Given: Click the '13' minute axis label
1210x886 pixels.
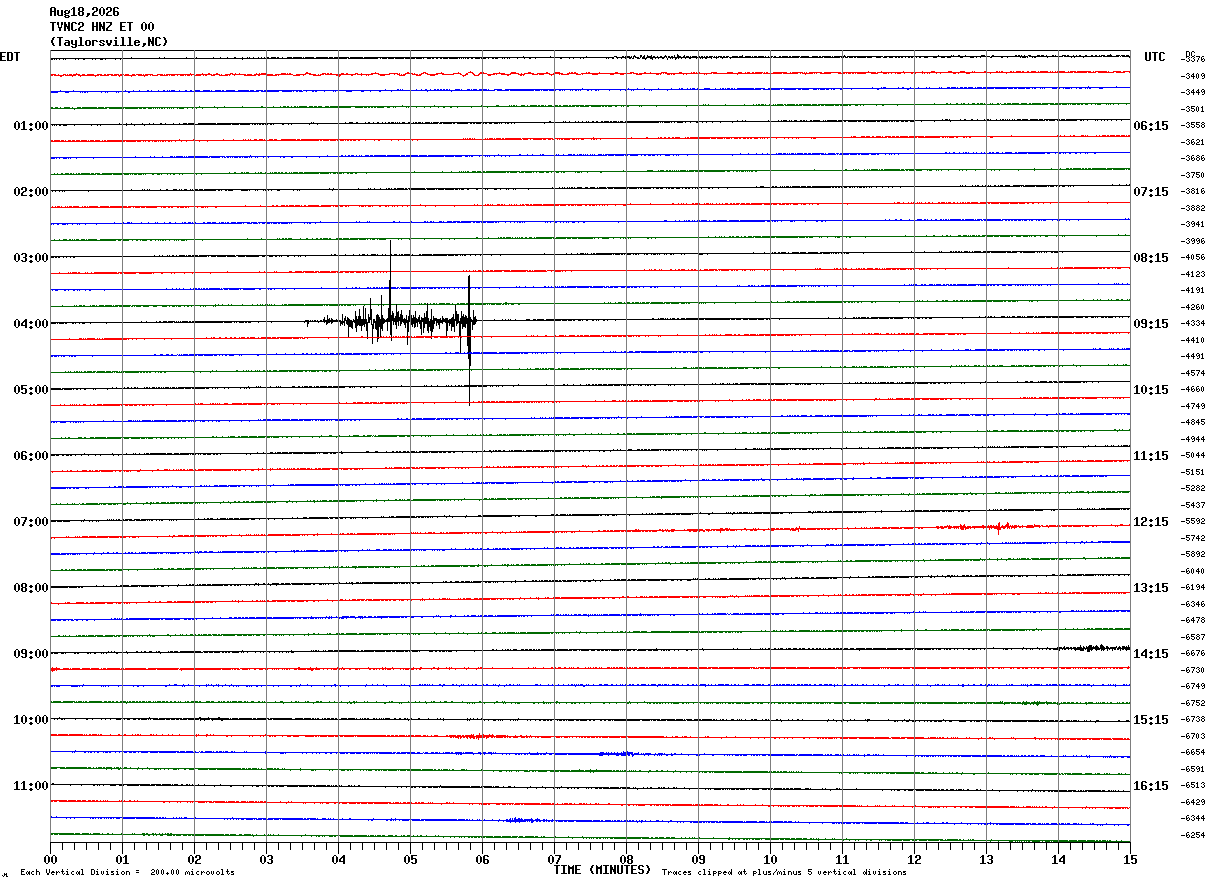Looking at the screenshot, I should coord(987,859).
